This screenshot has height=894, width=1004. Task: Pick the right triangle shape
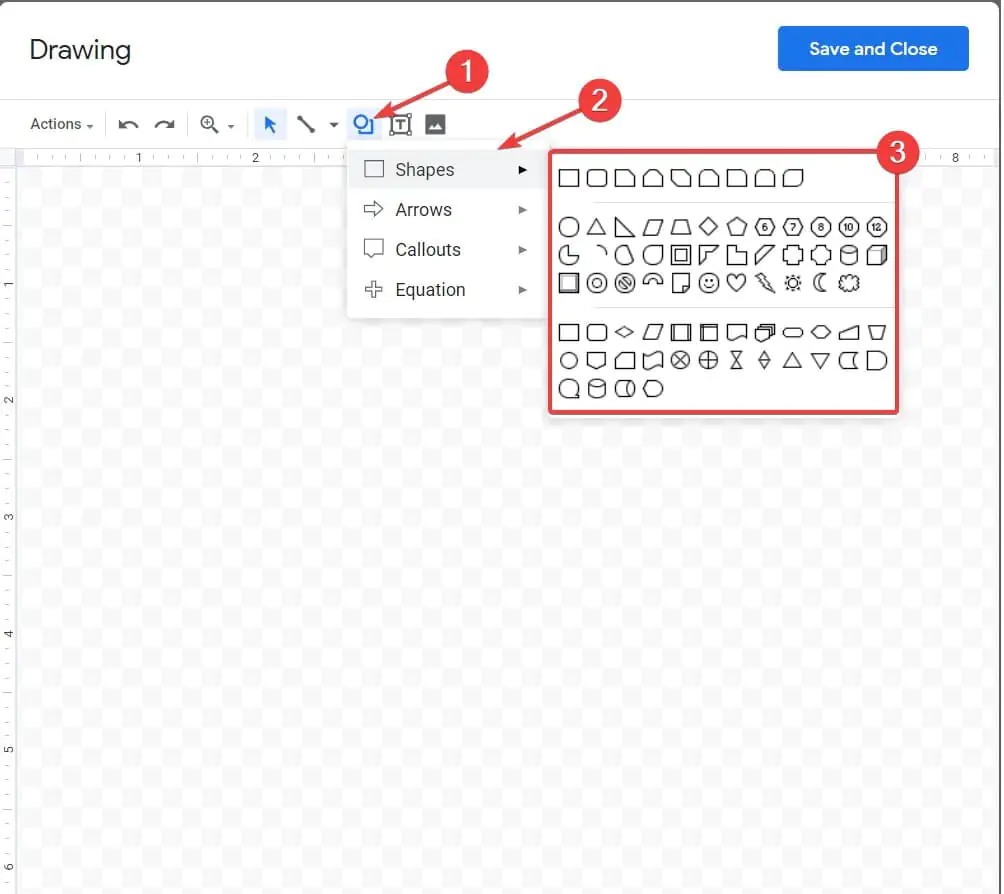pyautogui.click(x=624, y=227)
